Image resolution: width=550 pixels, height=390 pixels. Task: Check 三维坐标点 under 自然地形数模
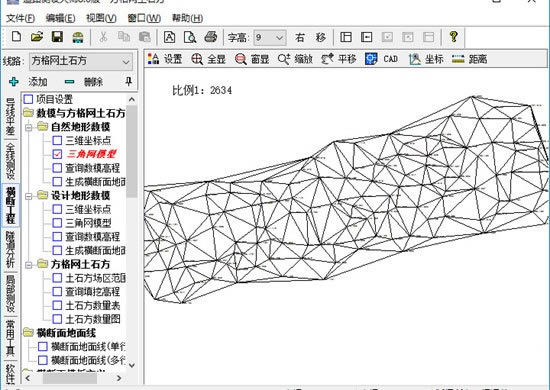57,140
